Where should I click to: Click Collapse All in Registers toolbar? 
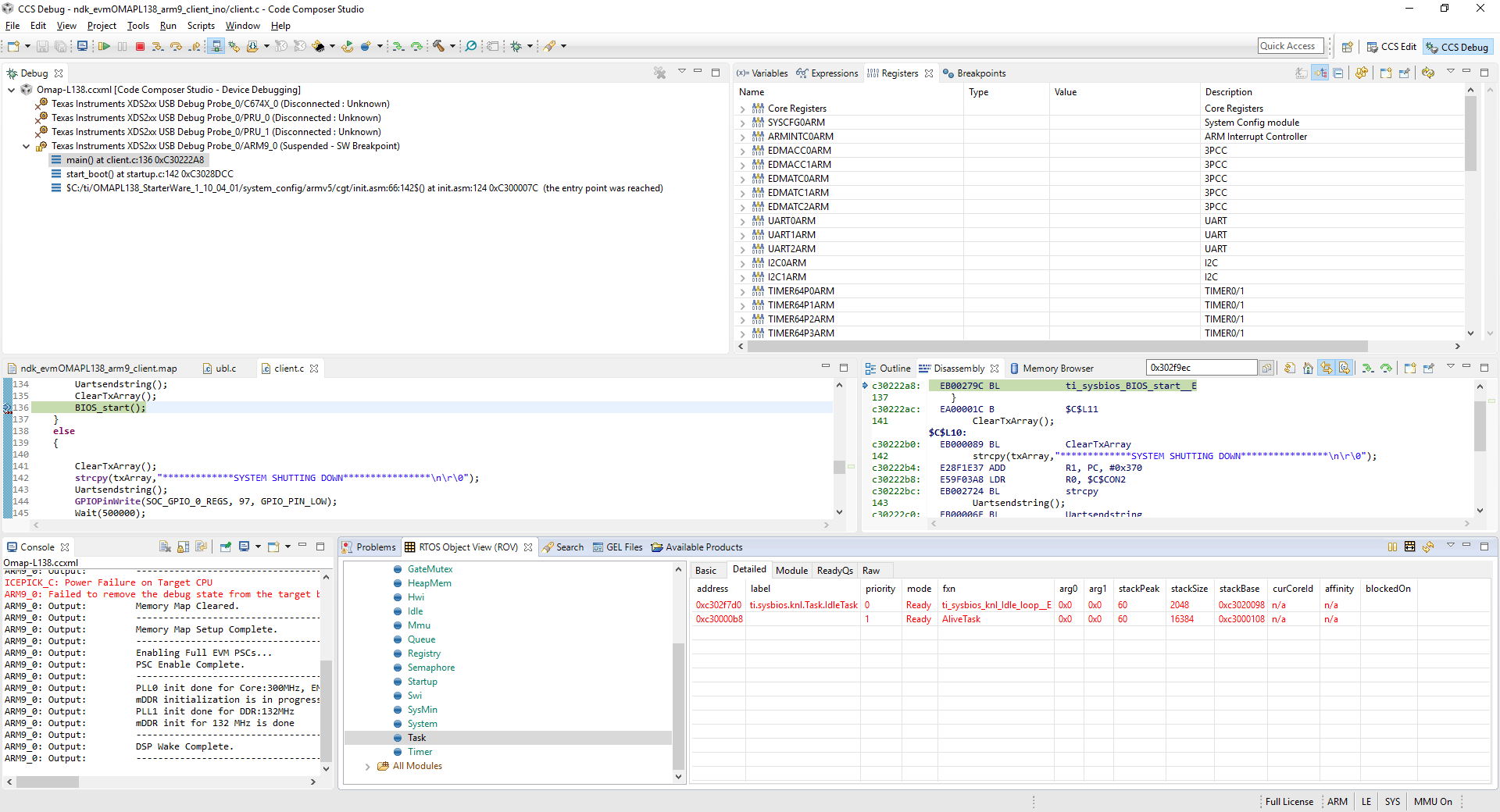click(1337, 73)
